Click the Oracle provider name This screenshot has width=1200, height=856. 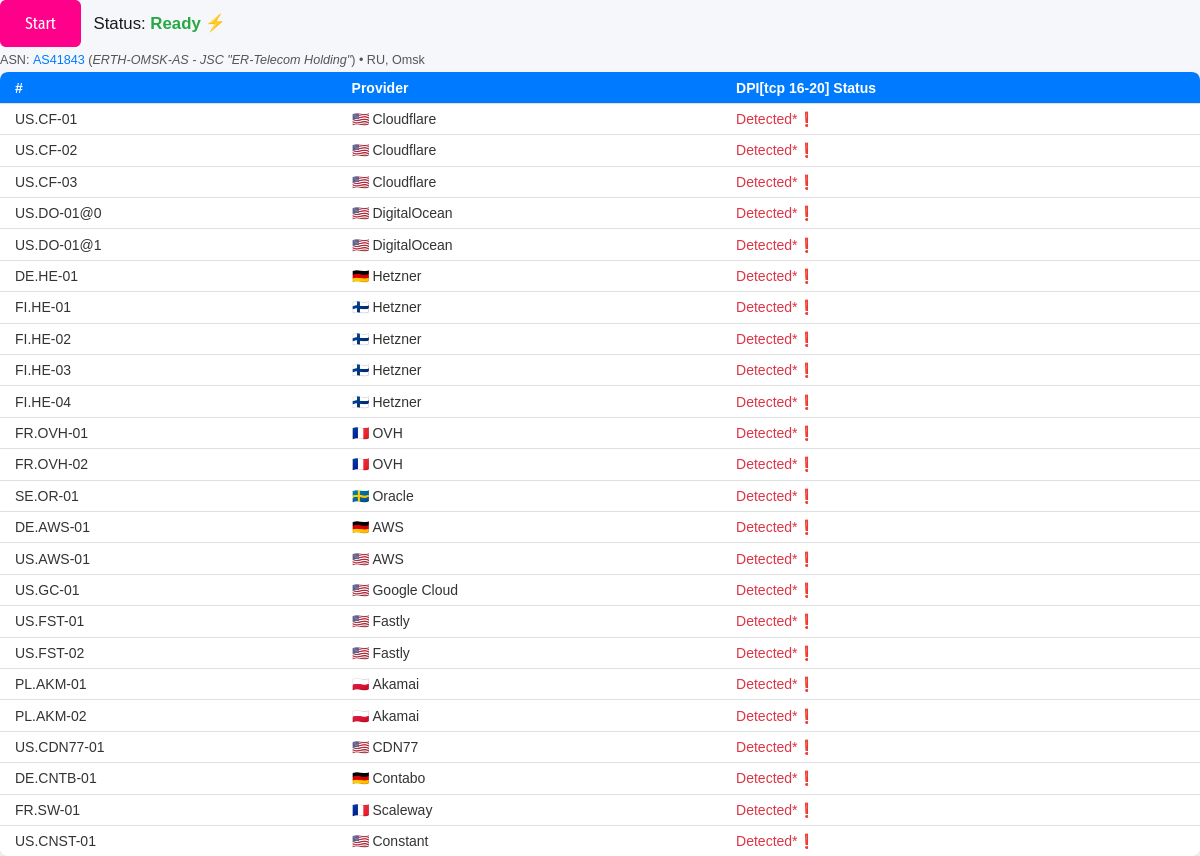click(x=393, y=496)
